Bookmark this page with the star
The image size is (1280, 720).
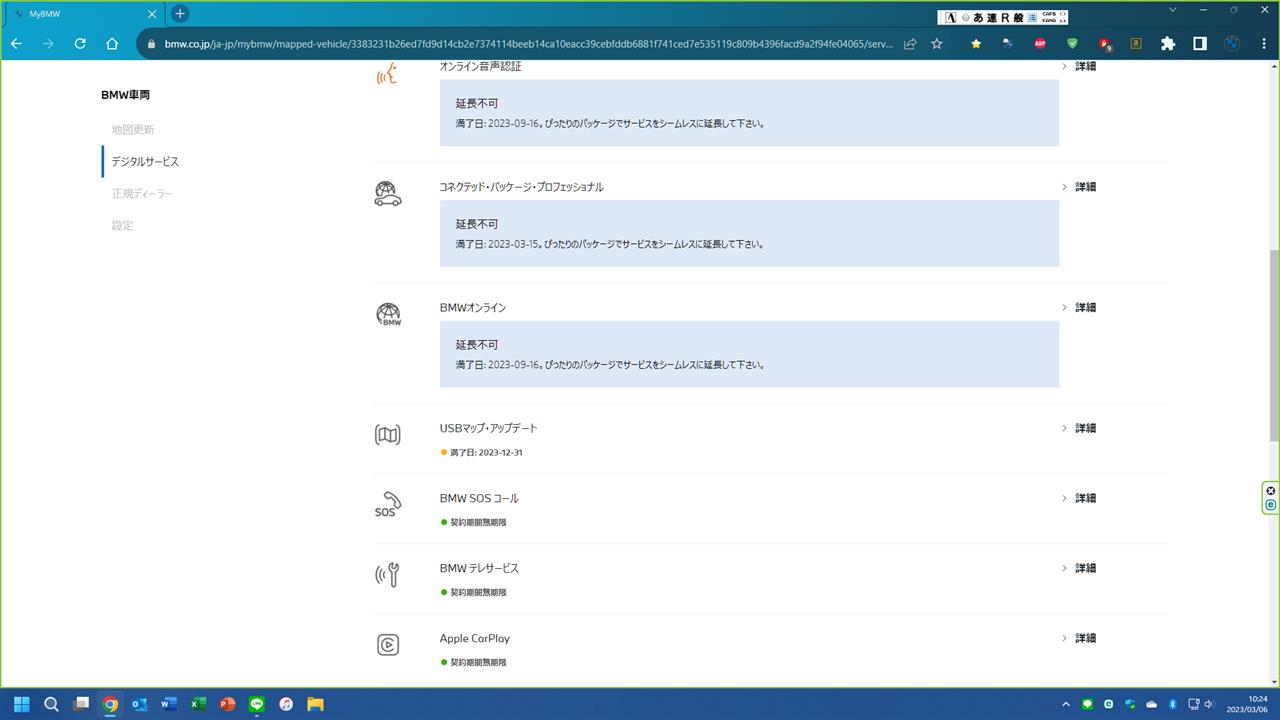(937, 44)
